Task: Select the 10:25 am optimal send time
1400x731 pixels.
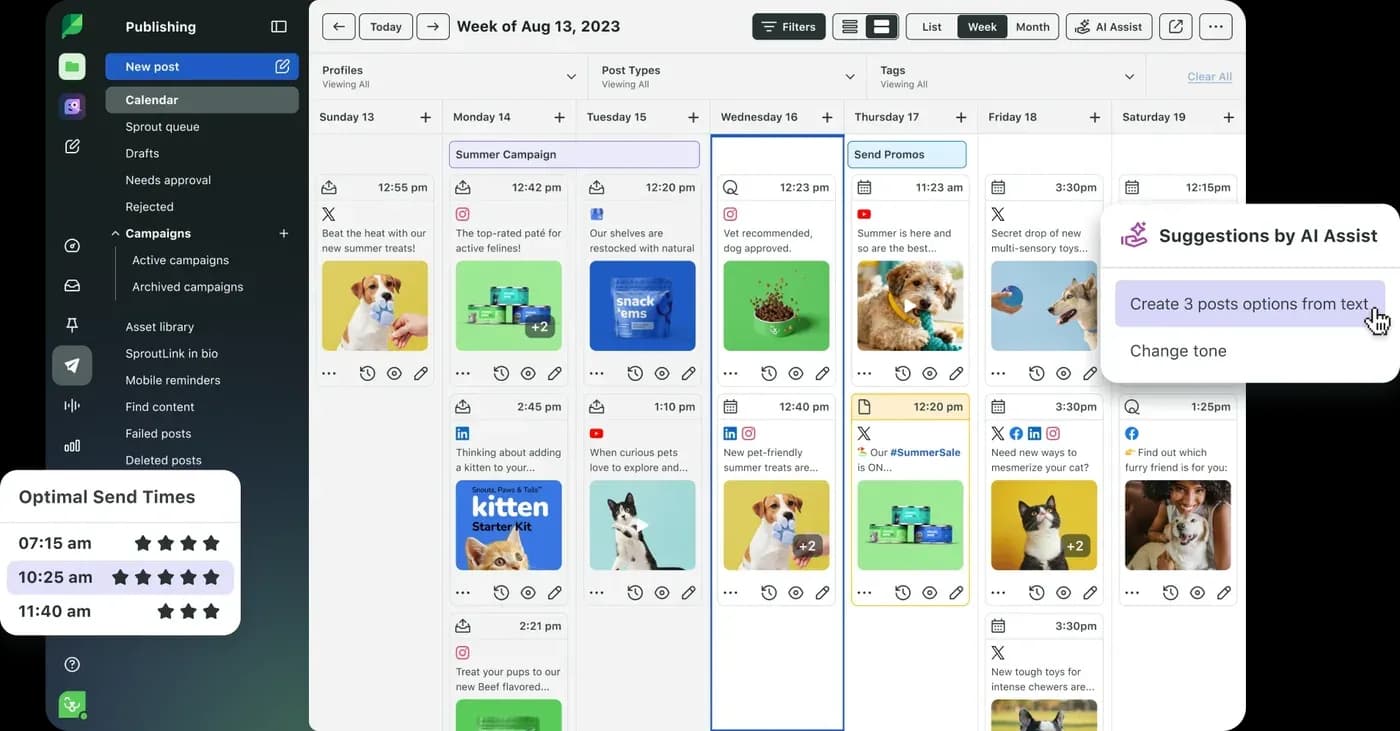Action: [120, 577]
